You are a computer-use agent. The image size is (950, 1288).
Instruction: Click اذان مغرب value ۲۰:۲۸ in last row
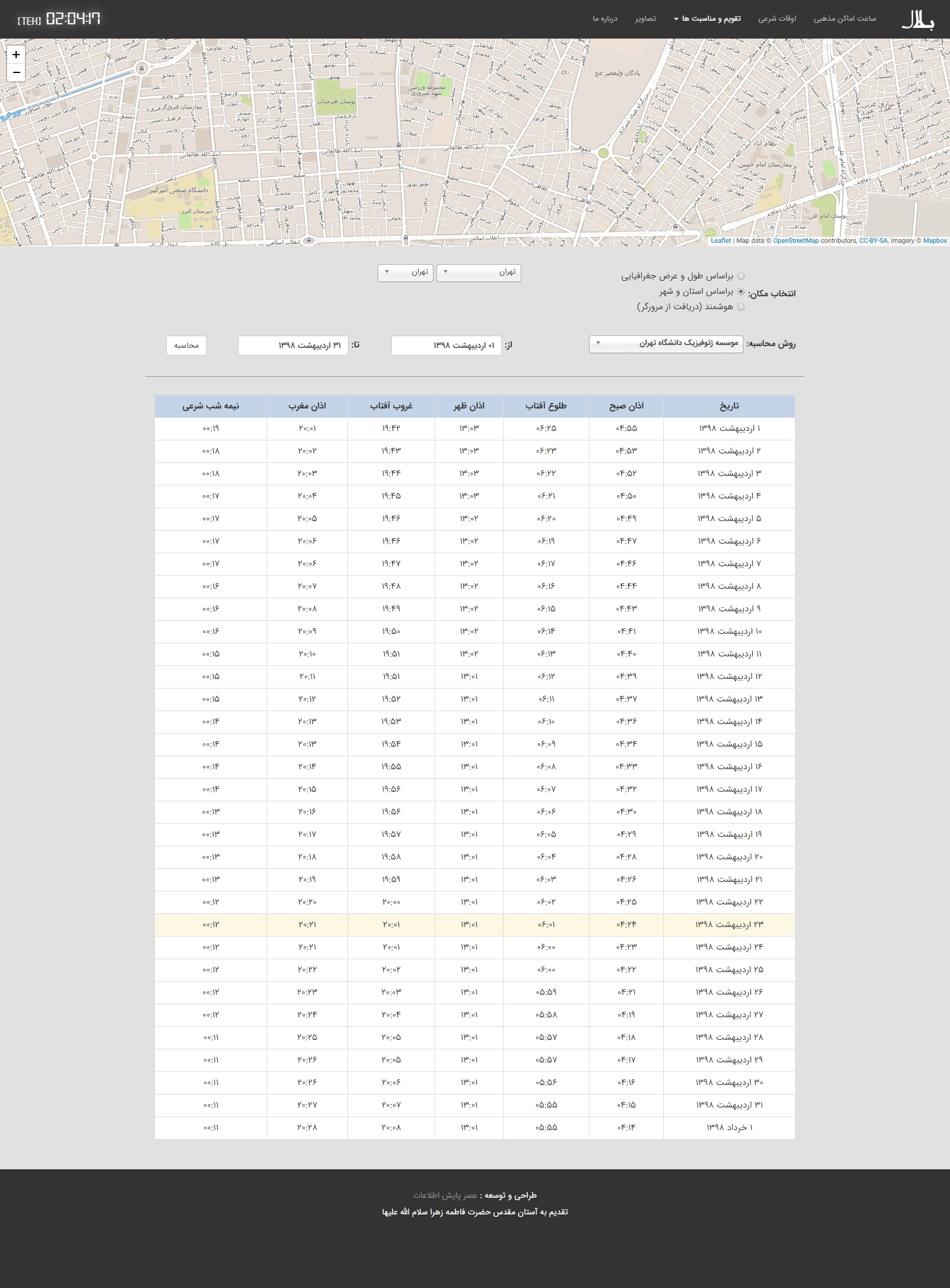tap(307, 1128)
